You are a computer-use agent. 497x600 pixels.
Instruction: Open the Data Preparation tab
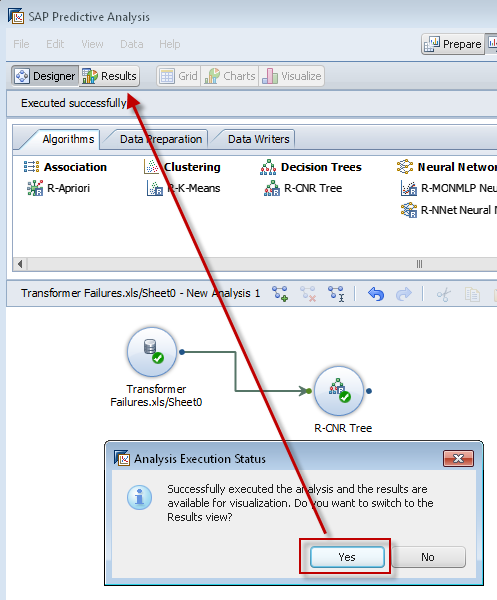pos(161,139)
